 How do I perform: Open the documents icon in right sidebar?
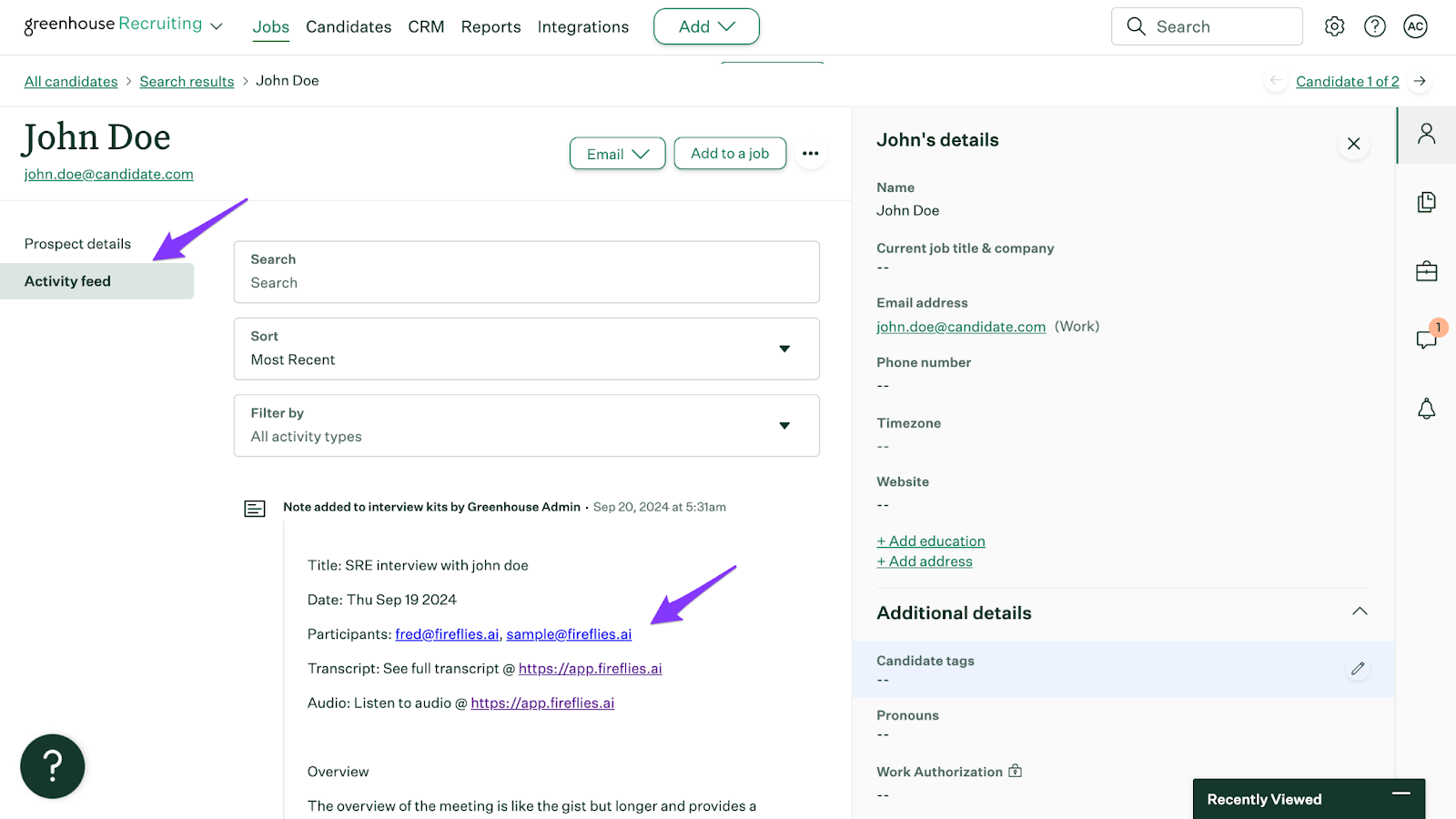[1426, 202]
